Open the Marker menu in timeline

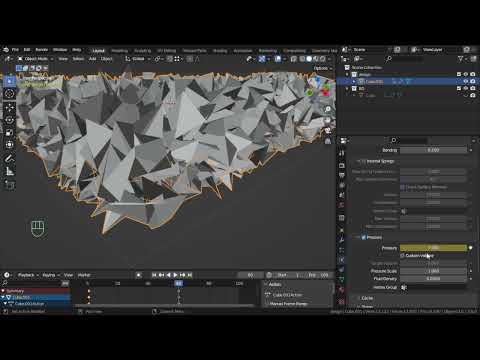84,275
